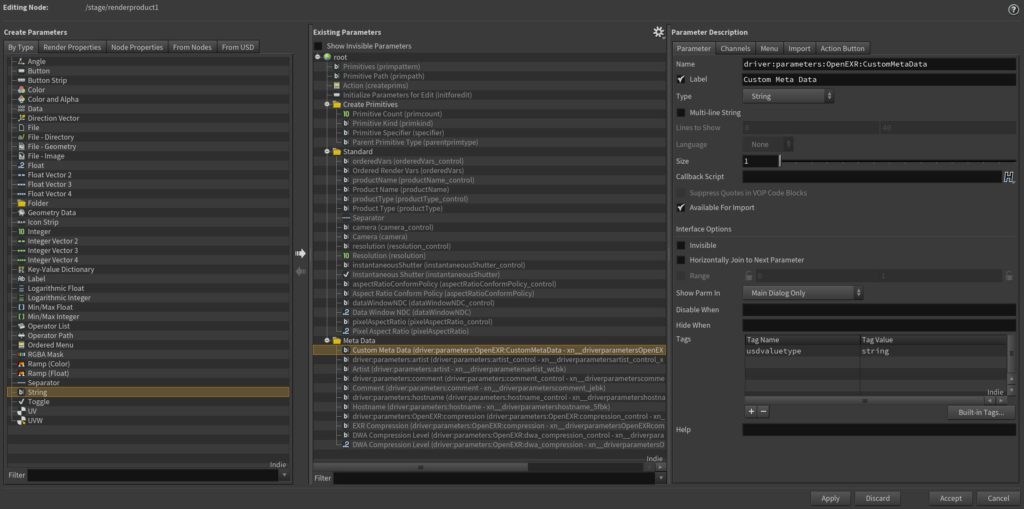Collapse the Standard folder

coord(327,152)
